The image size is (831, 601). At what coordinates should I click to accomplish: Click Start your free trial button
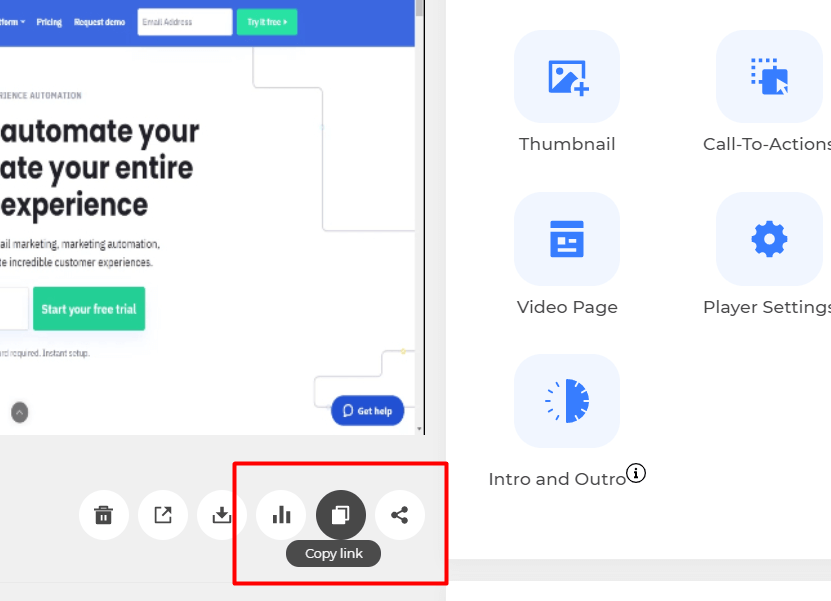[x=89, y=309]
